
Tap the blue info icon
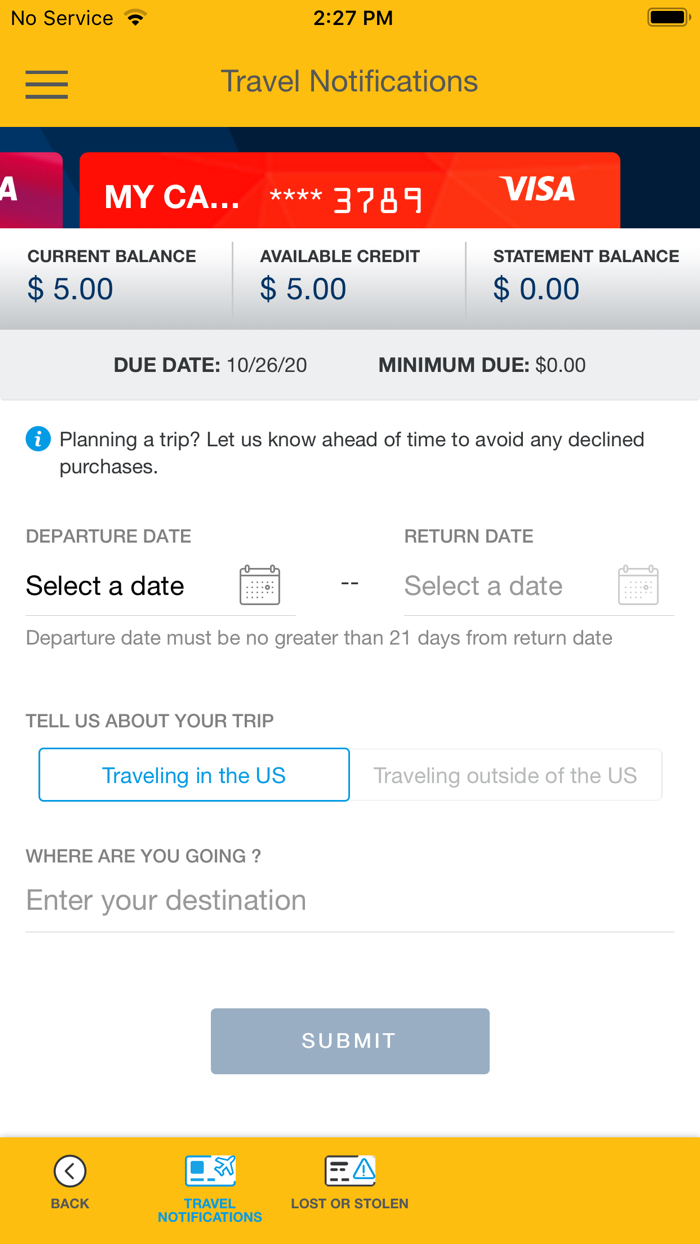pyautogui.click(x=38, y=439)
